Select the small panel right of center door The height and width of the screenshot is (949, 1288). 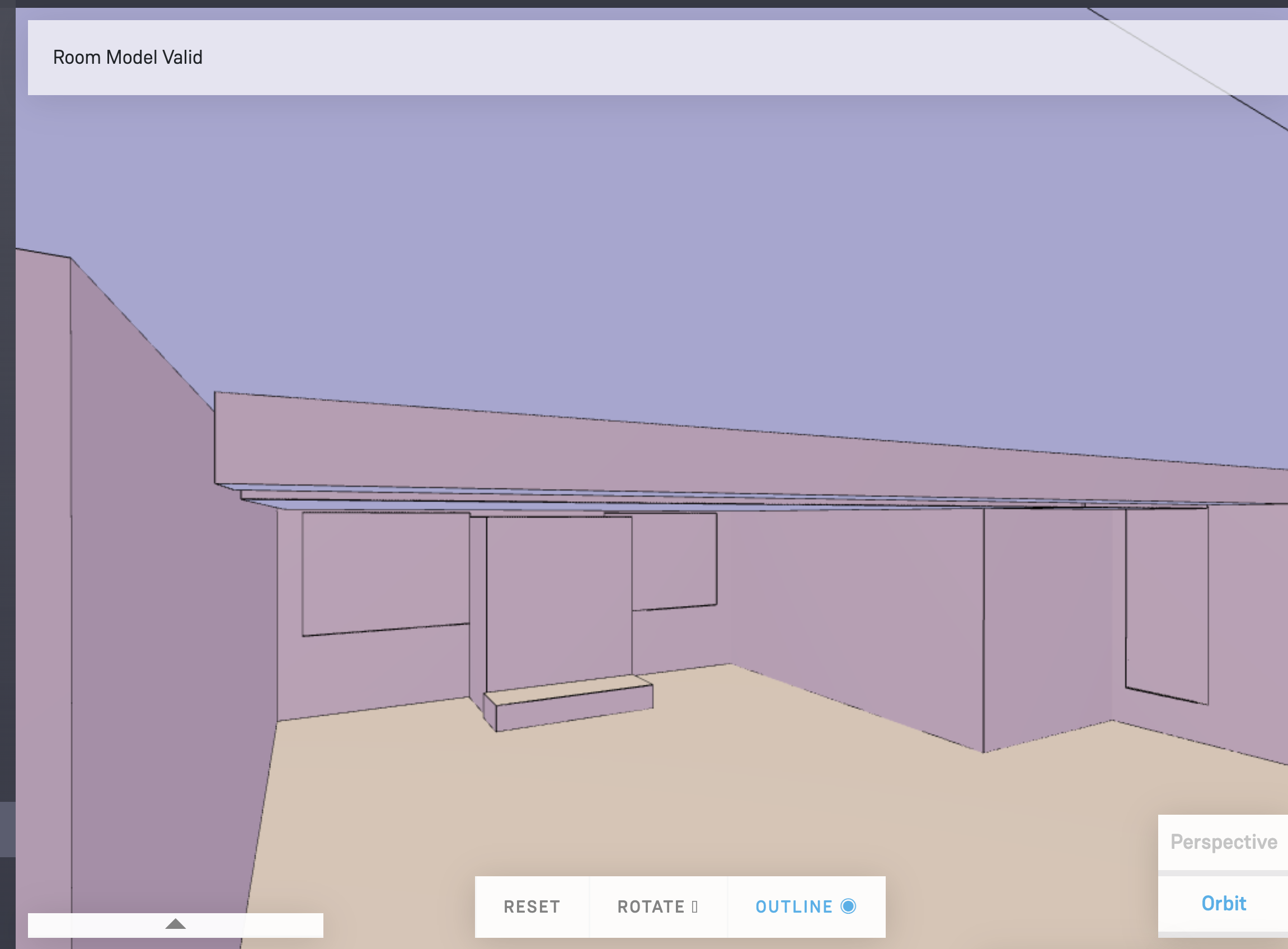click(674, 560)
